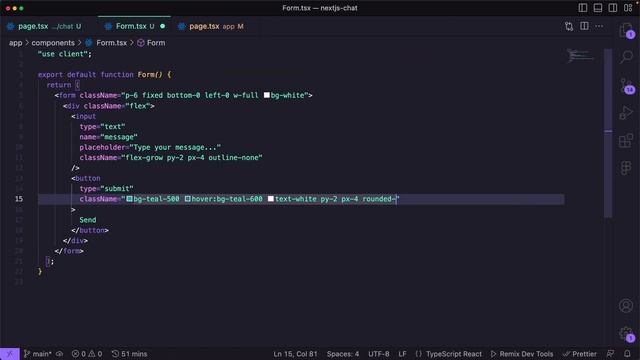Click the placeholder "Type your message..." text
Viewport: 640px width, 360px height.
point(175,147)
